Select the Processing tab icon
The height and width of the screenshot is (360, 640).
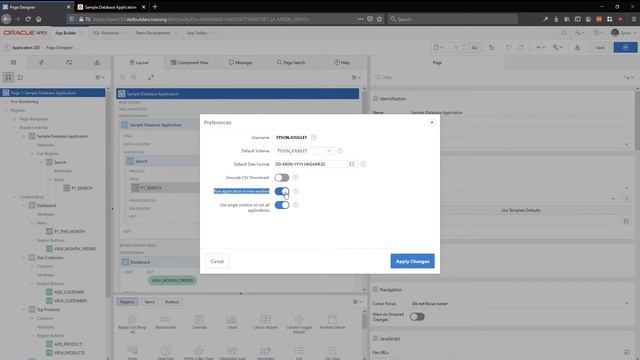tap(69, 62)
